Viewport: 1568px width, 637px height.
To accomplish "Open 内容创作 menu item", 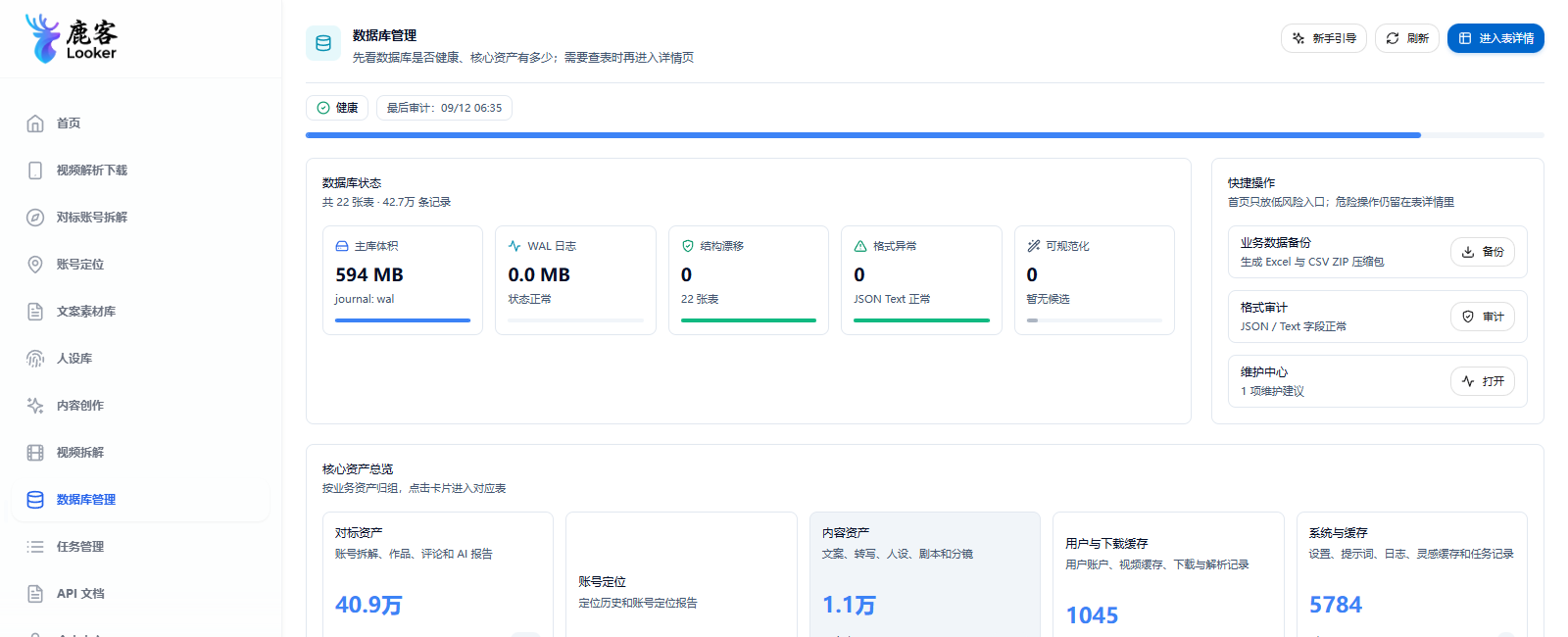I will coord(141,406).
